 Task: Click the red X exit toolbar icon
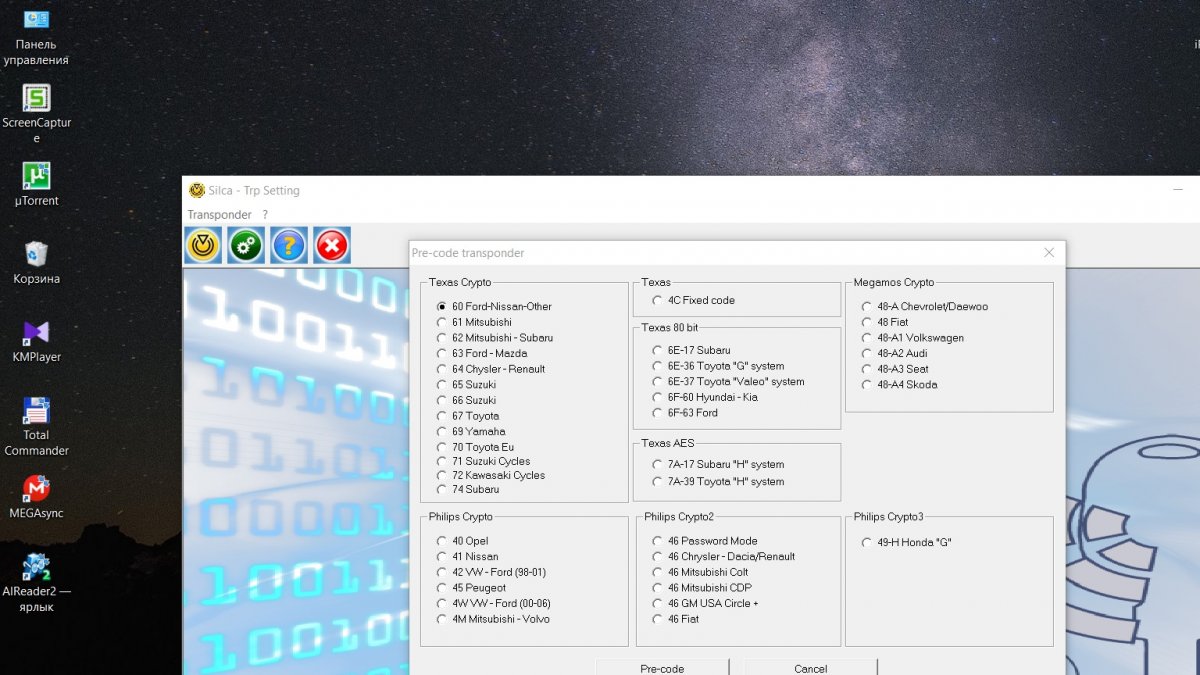point(332,245)
